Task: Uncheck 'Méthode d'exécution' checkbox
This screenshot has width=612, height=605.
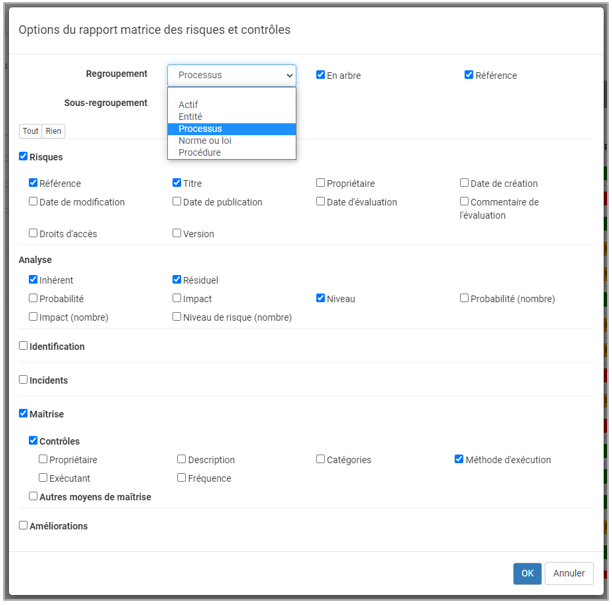Action: pyautogui.click(x=460, y=460)
